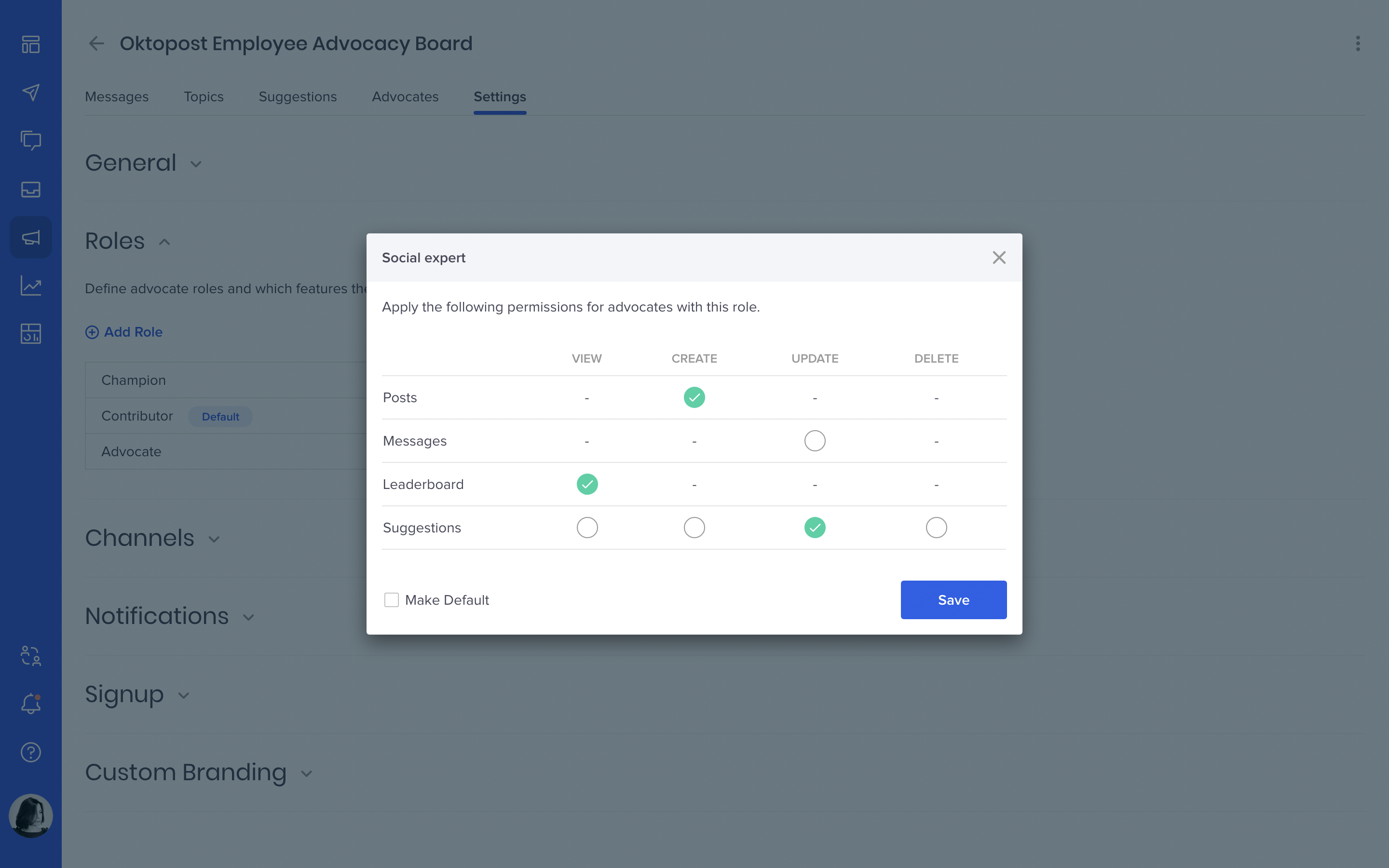Open the dashboard layout icon in sidebar

[30, 44]
